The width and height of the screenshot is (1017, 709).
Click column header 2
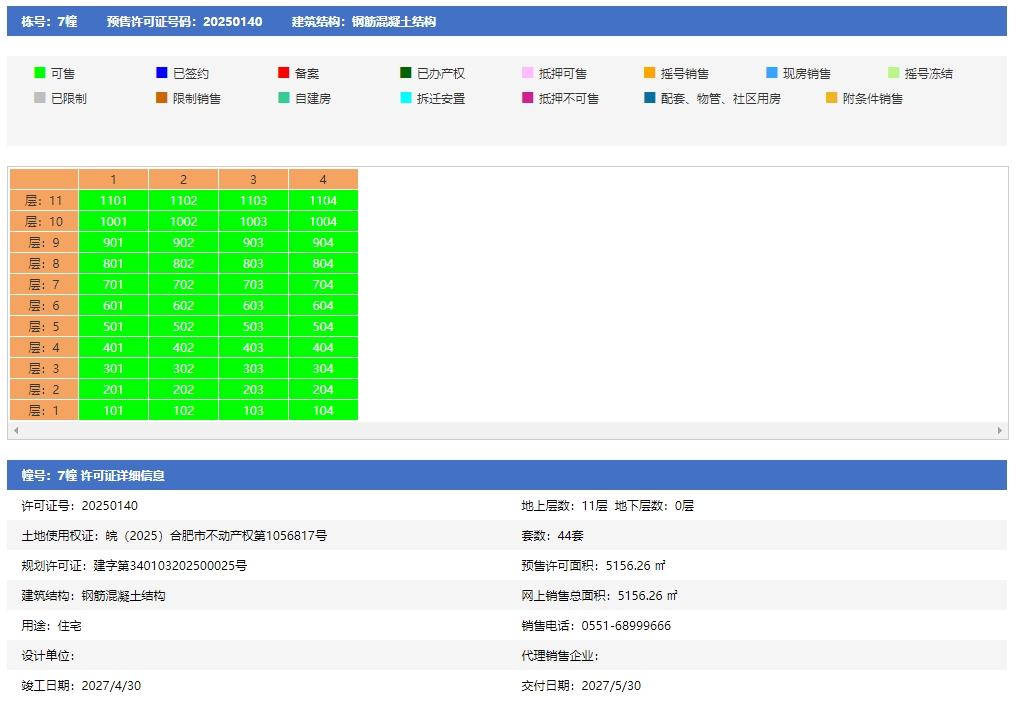[184, 179]
